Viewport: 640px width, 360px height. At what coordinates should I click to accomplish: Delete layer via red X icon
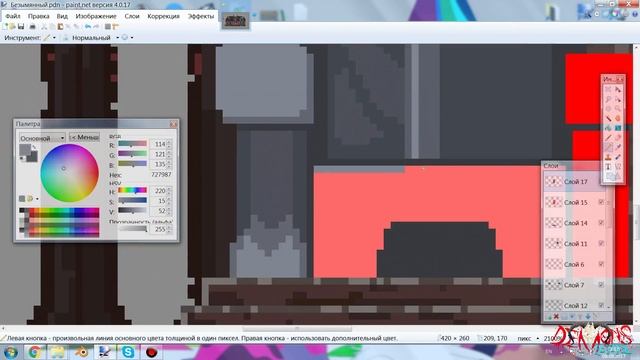[556, 317]
